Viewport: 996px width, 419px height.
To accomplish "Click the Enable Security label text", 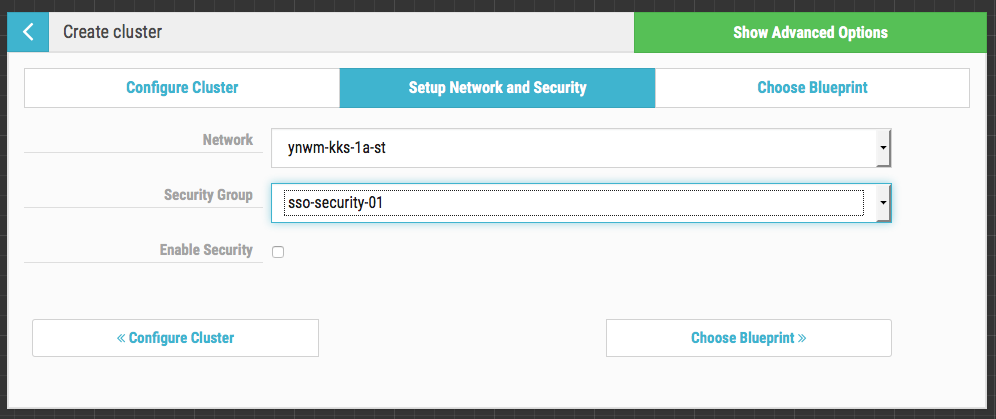I will click(x=206, y=250).
